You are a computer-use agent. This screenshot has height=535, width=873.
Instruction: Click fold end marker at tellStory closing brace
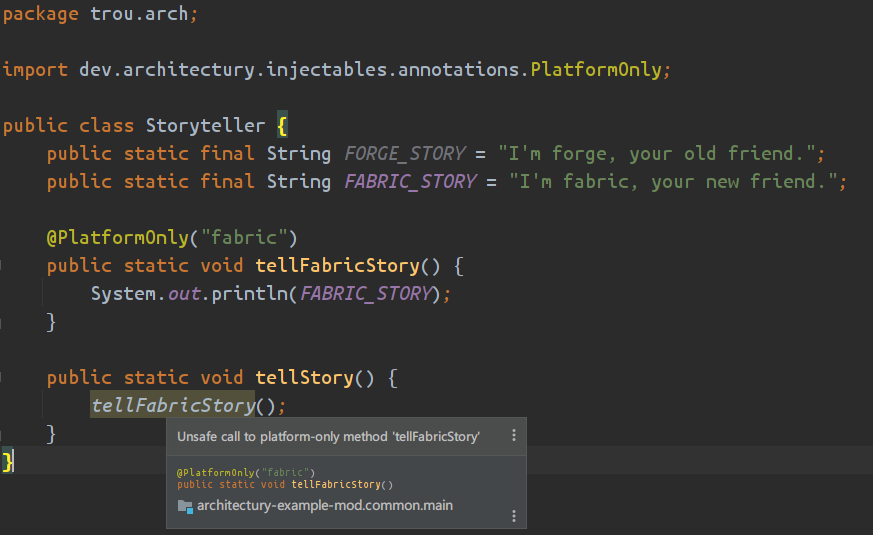tap(3, 434)
